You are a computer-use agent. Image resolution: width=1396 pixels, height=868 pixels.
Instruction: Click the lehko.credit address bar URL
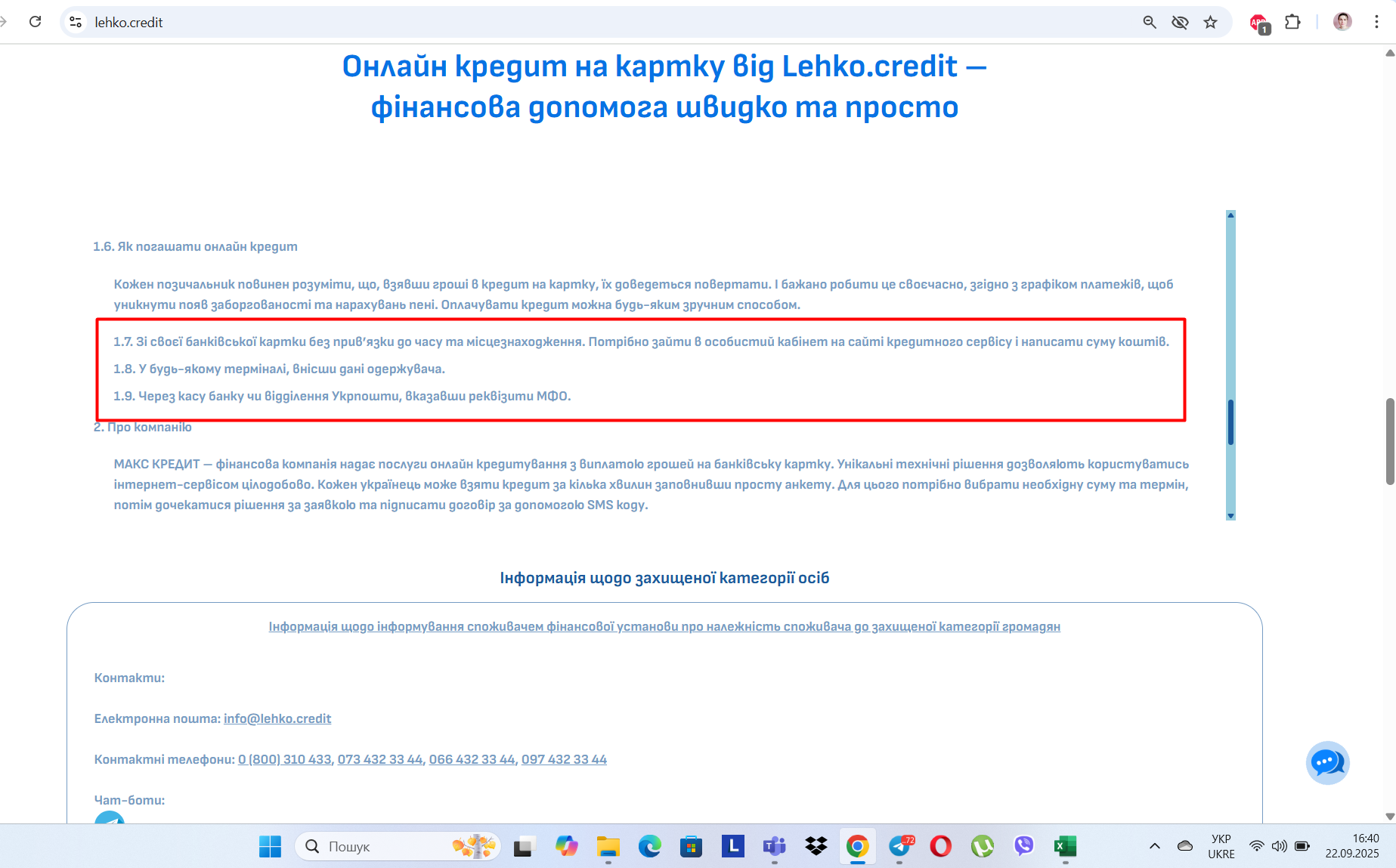[129, 23]
